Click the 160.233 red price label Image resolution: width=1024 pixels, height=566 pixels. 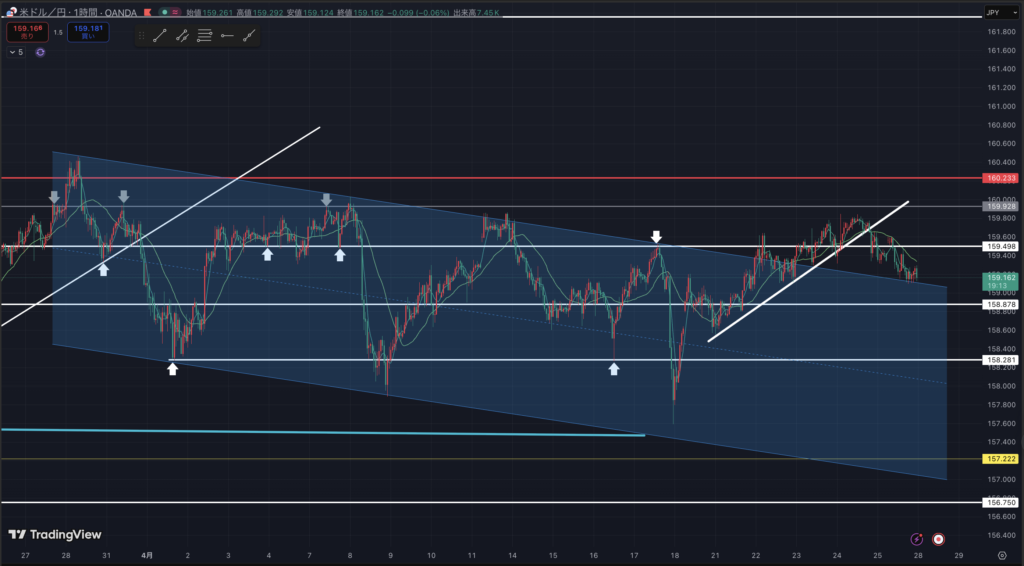[1000, 178]
